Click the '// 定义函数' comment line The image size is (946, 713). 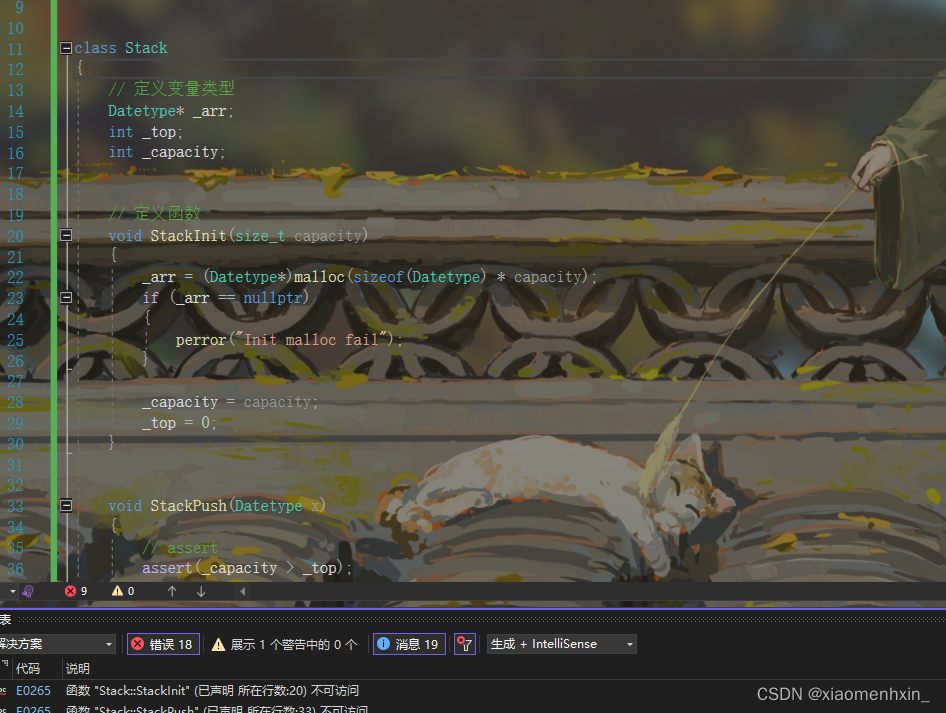pyautogui.click(x=154, y=214)
